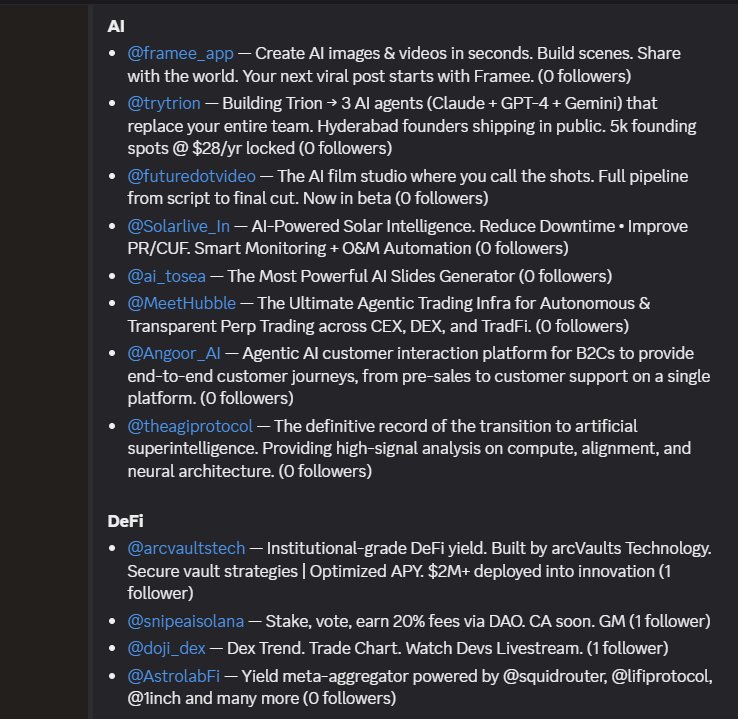Click the @Angoor_AI profile link
738x719 pixels.
(175, 354)
